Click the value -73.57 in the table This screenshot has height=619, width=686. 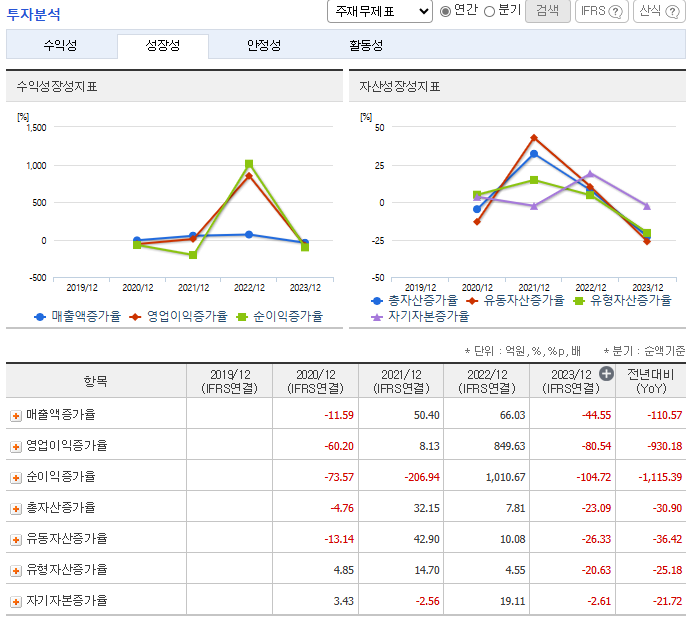tap(339, 478)
